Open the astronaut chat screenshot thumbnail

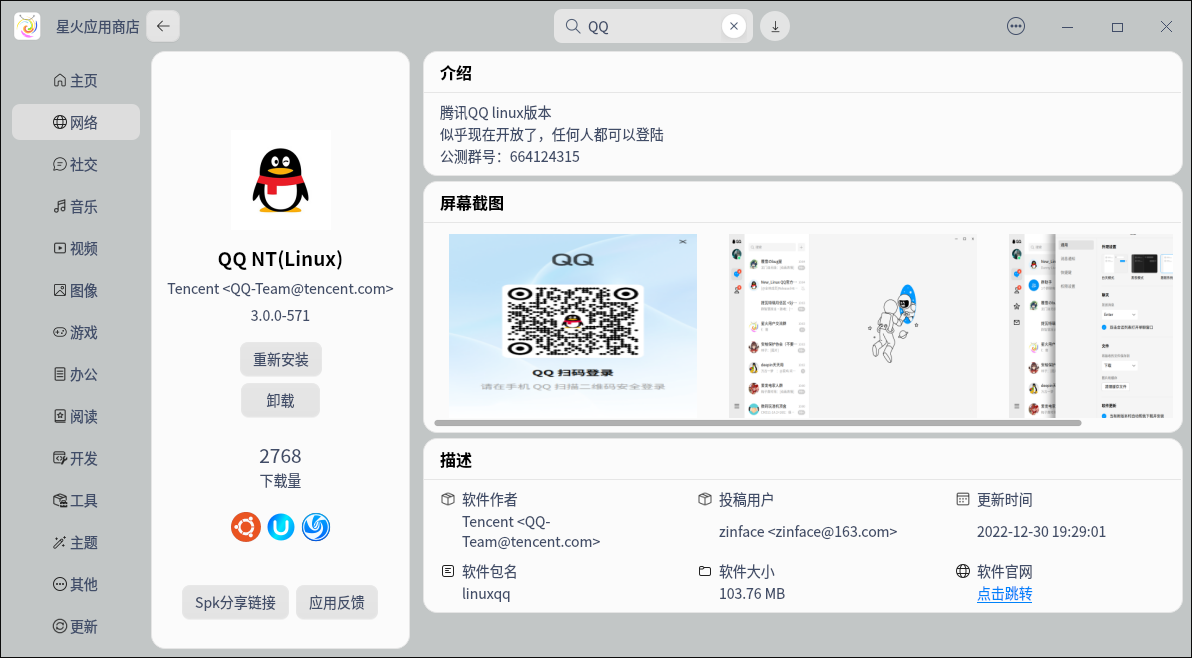click(854, 325)
